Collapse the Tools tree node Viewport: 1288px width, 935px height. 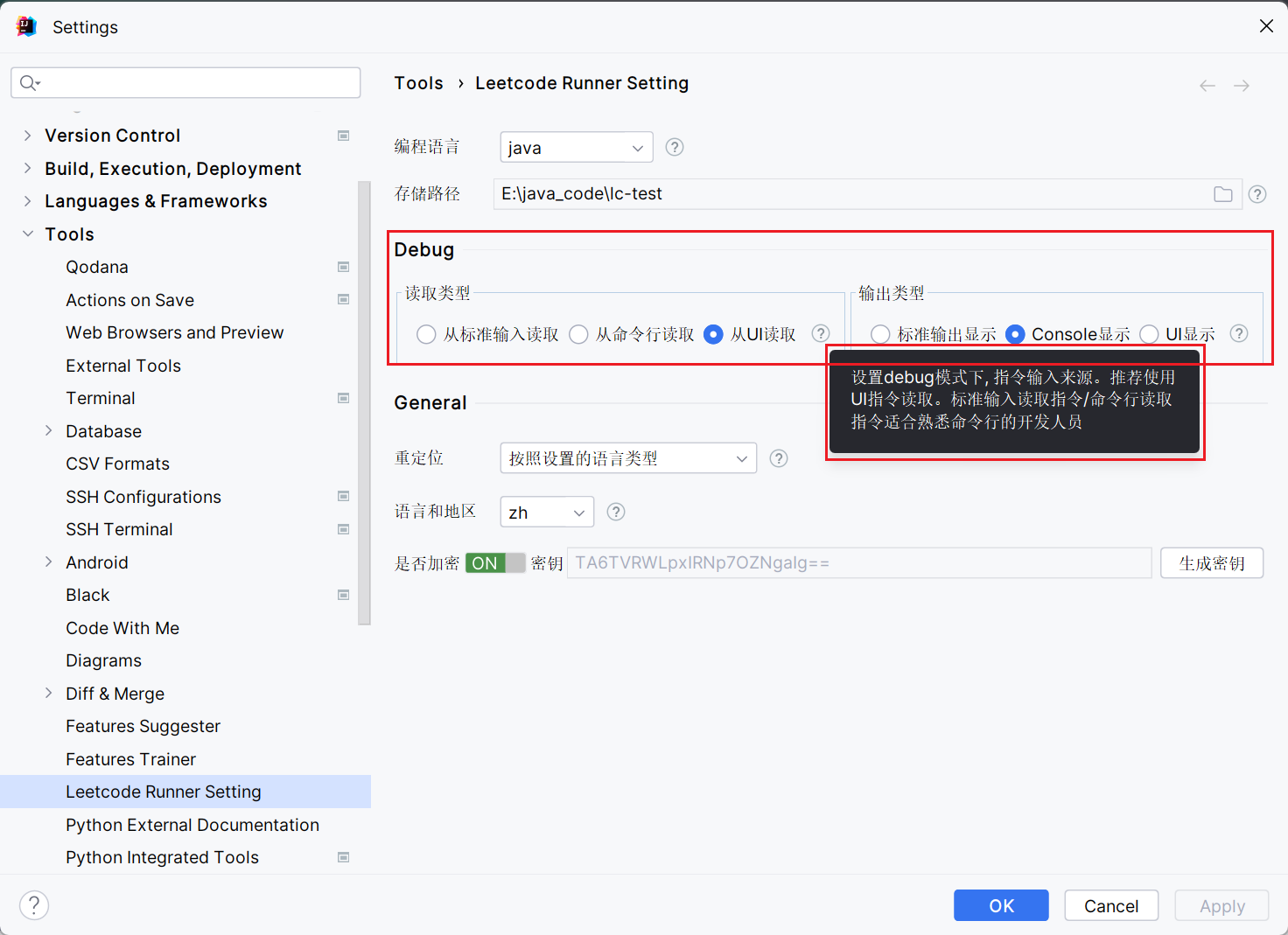[27, 234]
